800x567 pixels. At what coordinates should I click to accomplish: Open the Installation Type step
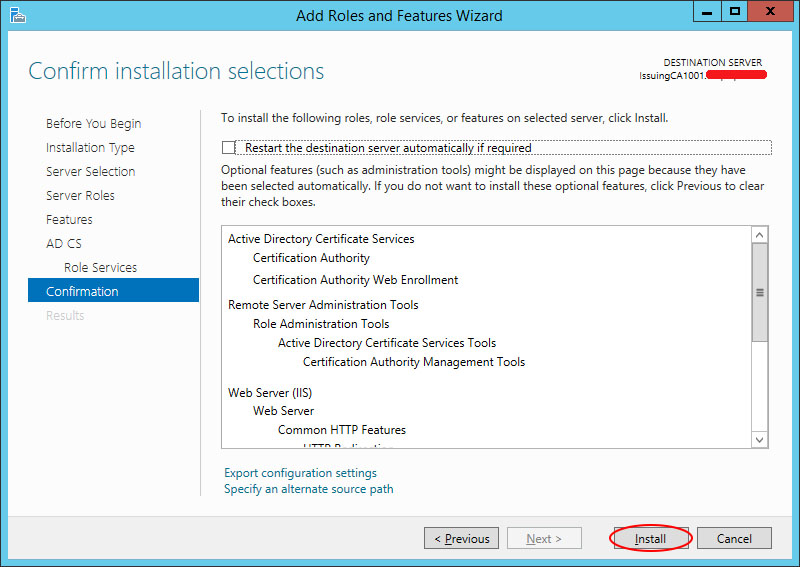[x=90, y=147]
